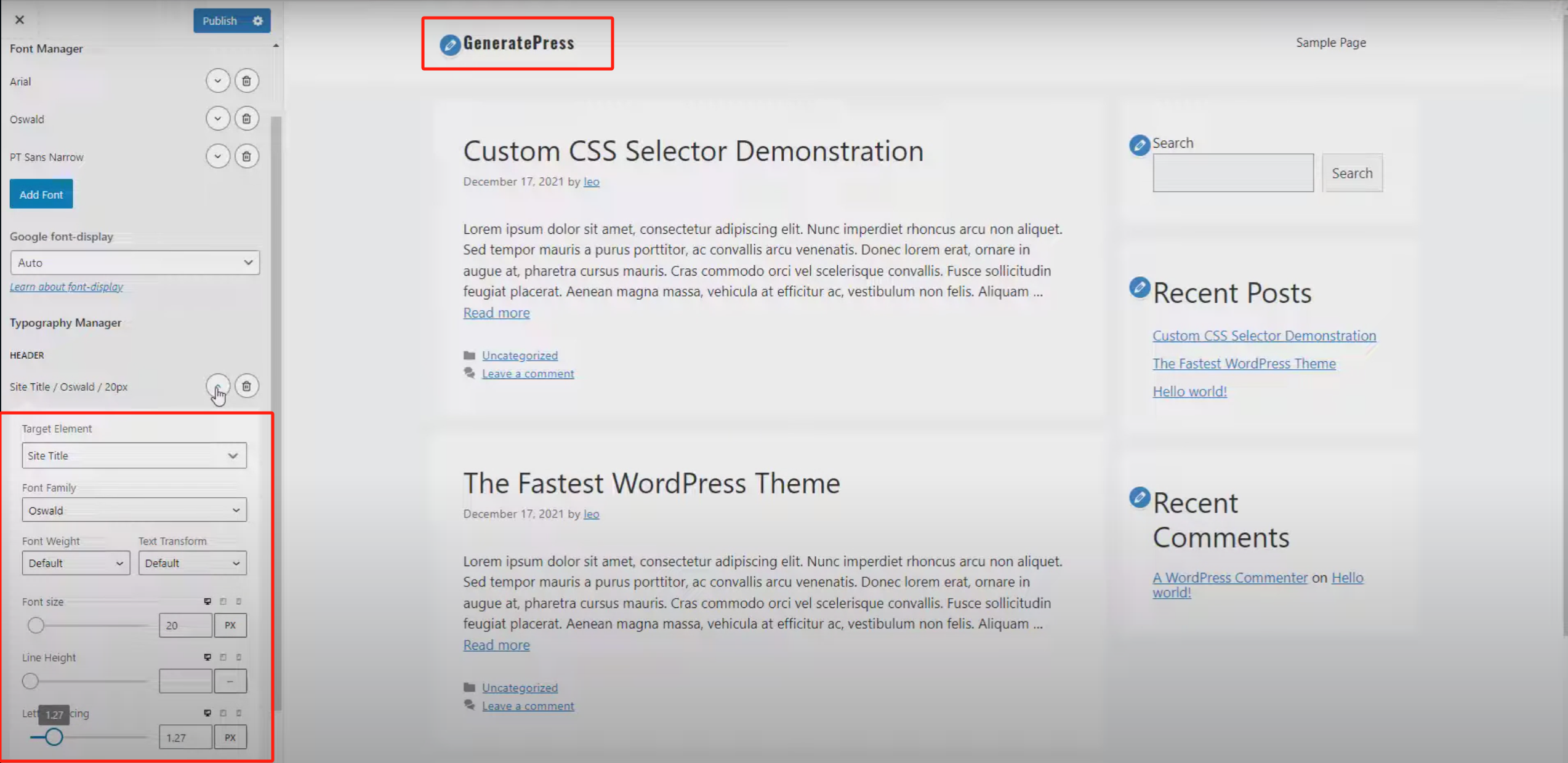1568x763 pixels.
Task: Change Google font-display from Auto
Action: [x=135, y=262]
